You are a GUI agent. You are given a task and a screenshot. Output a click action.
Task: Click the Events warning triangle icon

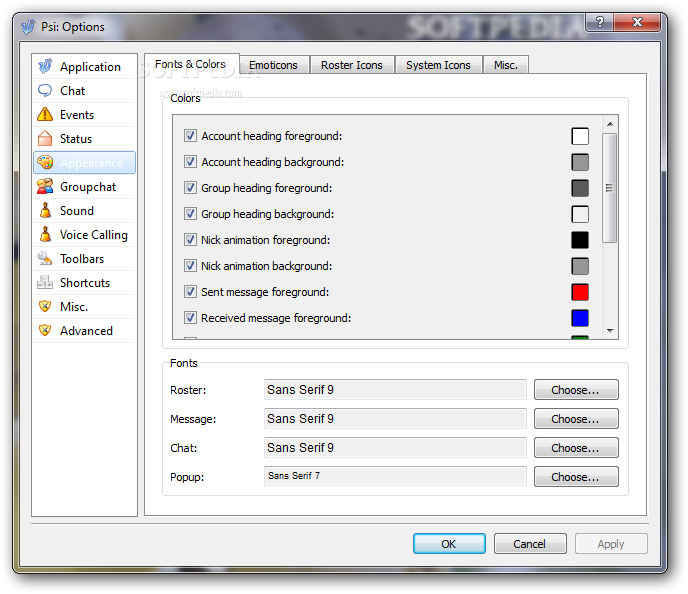point(45,114)
